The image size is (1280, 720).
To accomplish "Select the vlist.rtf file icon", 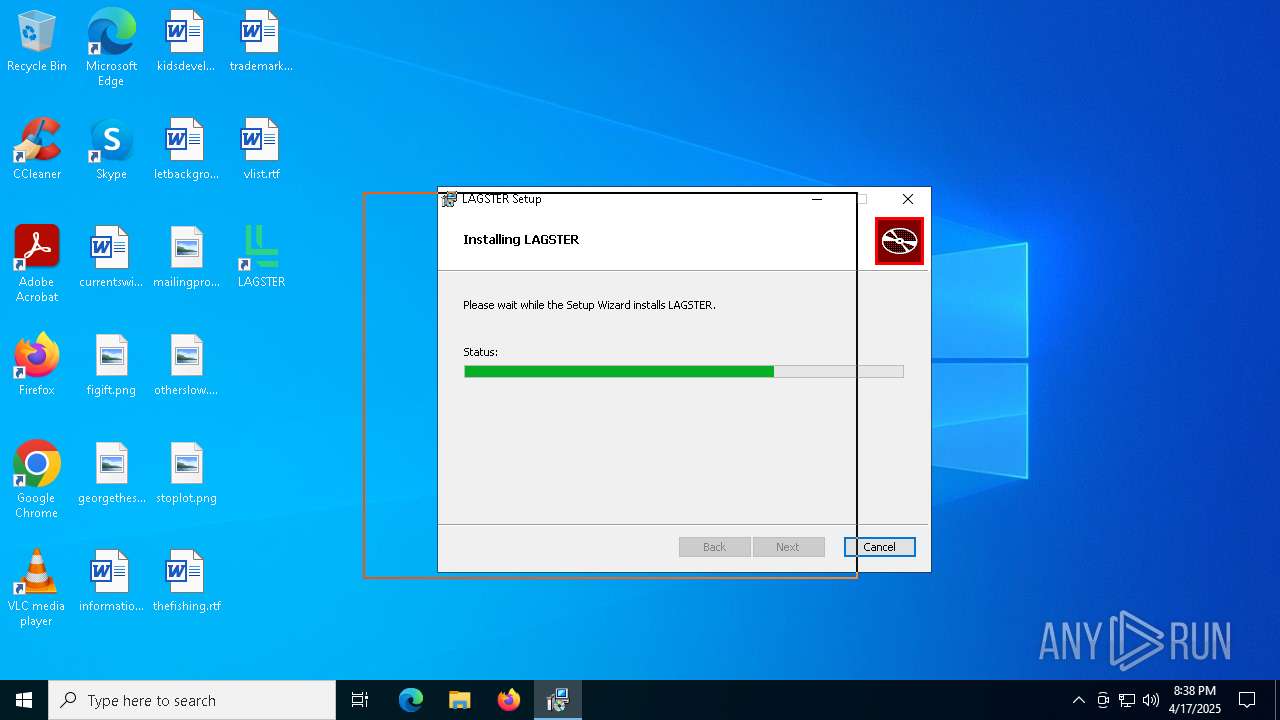I will (x=260, y=149).
